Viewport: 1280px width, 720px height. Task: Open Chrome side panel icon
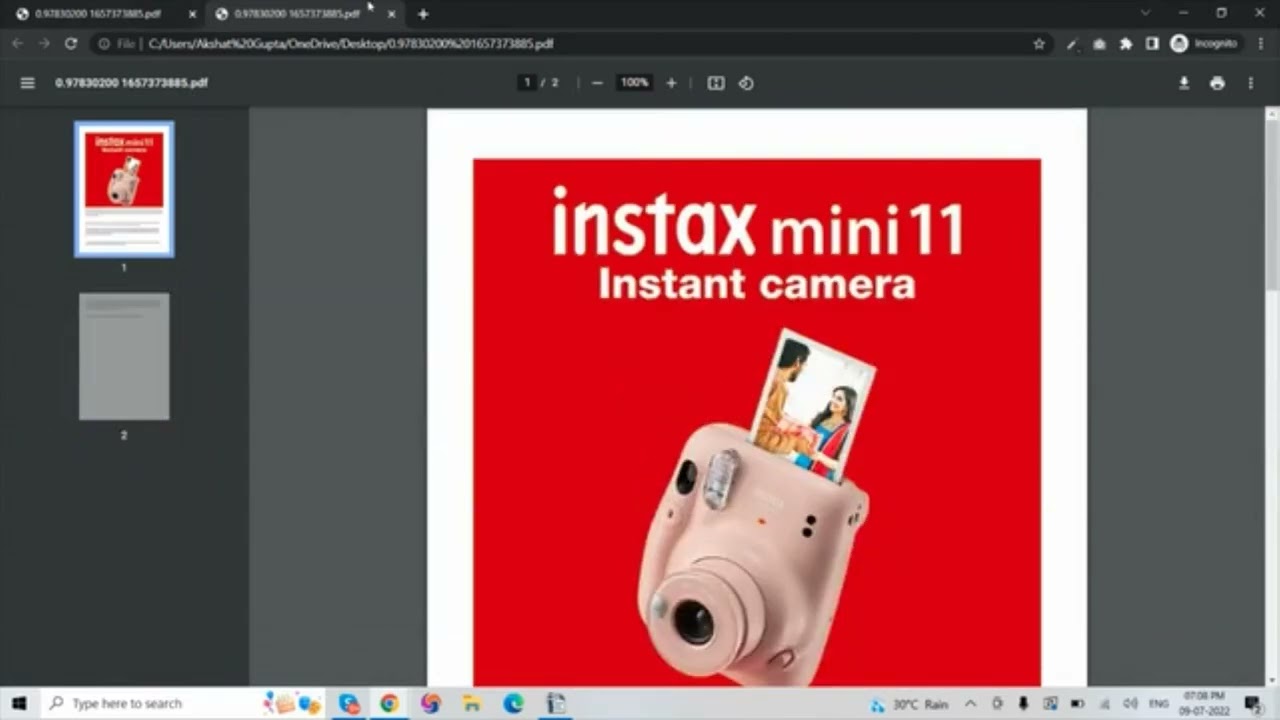coord(1152,44)
